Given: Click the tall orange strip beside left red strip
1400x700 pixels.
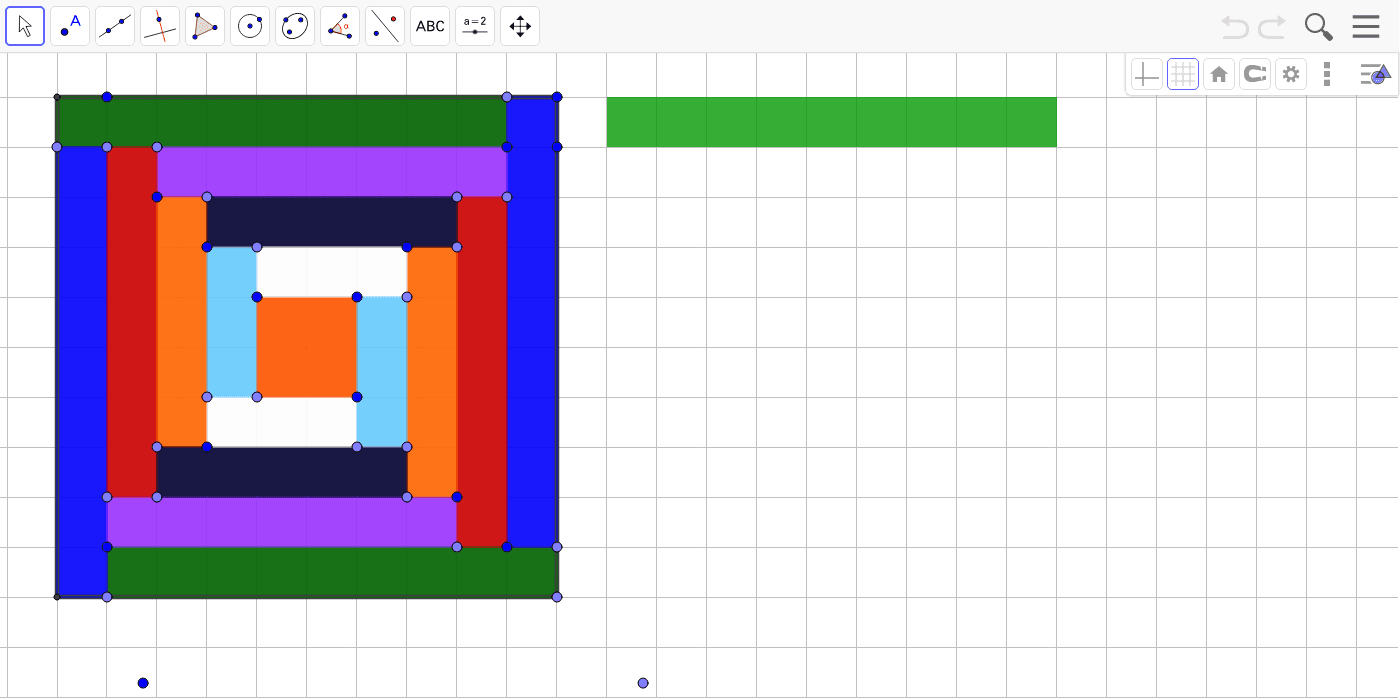Looking at the screenshot, I should 182,322.
